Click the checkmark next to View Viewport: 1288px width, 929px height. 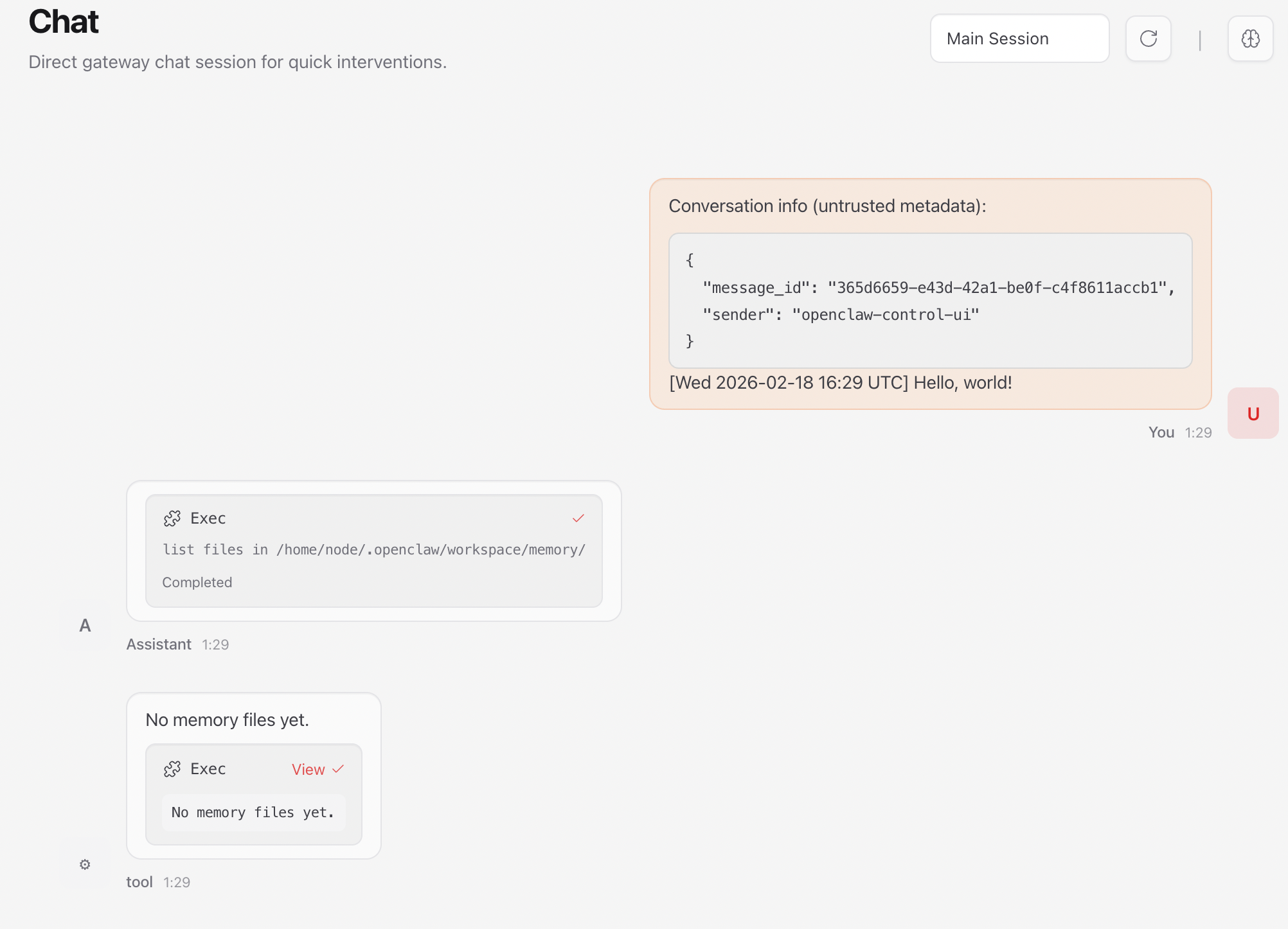coord(338,769)
